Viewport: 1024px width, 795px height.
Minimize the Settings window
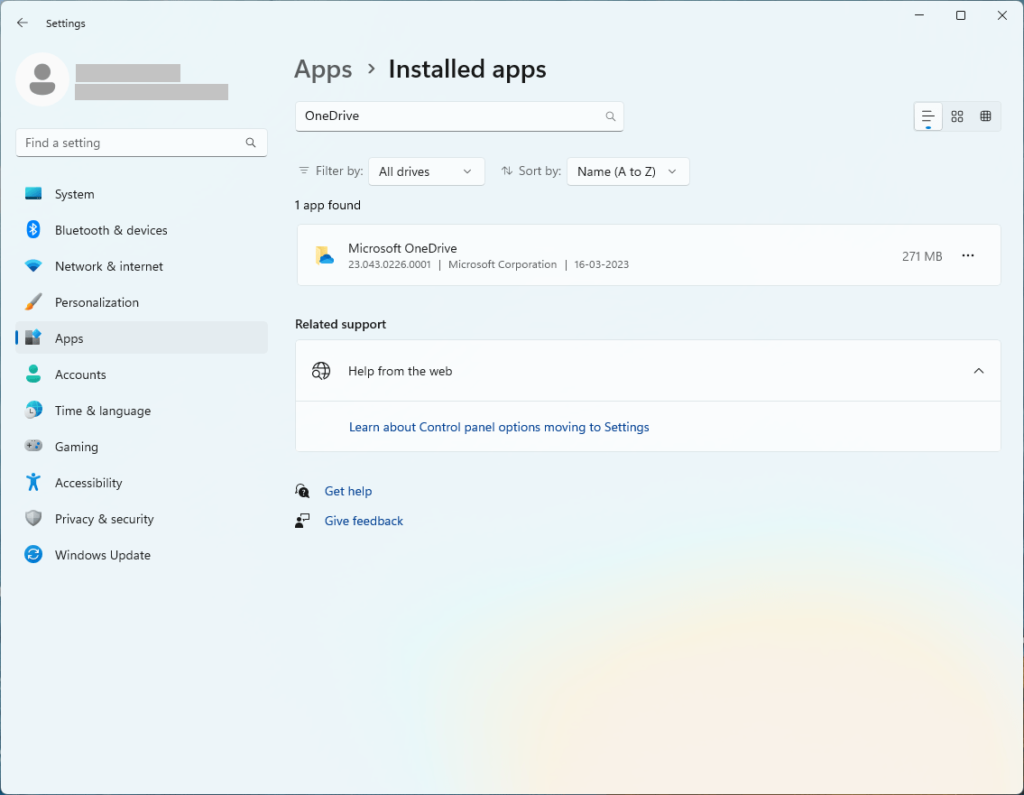[920, 15]
